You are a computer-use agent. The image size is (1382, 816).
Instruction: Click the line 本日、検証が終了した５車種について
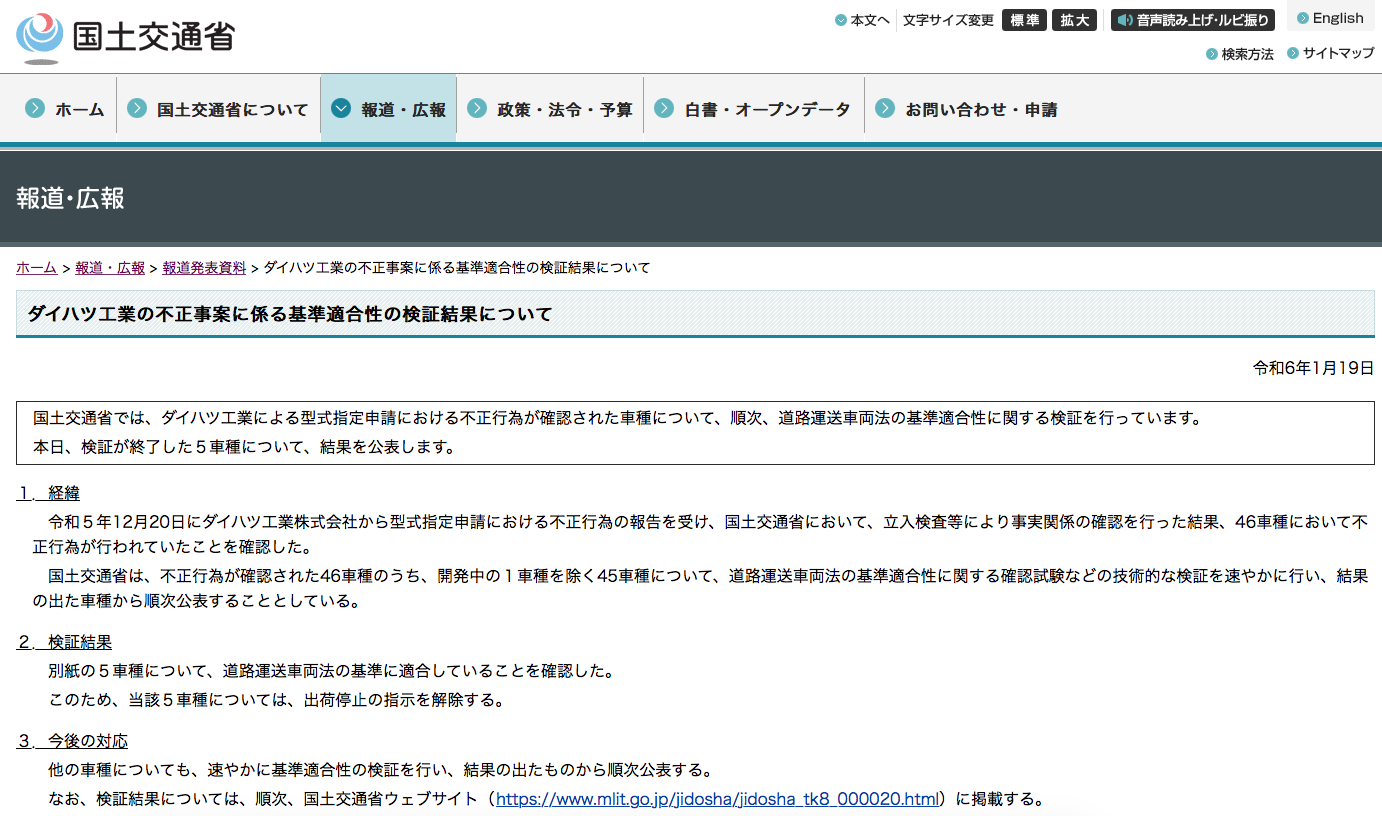244,447
